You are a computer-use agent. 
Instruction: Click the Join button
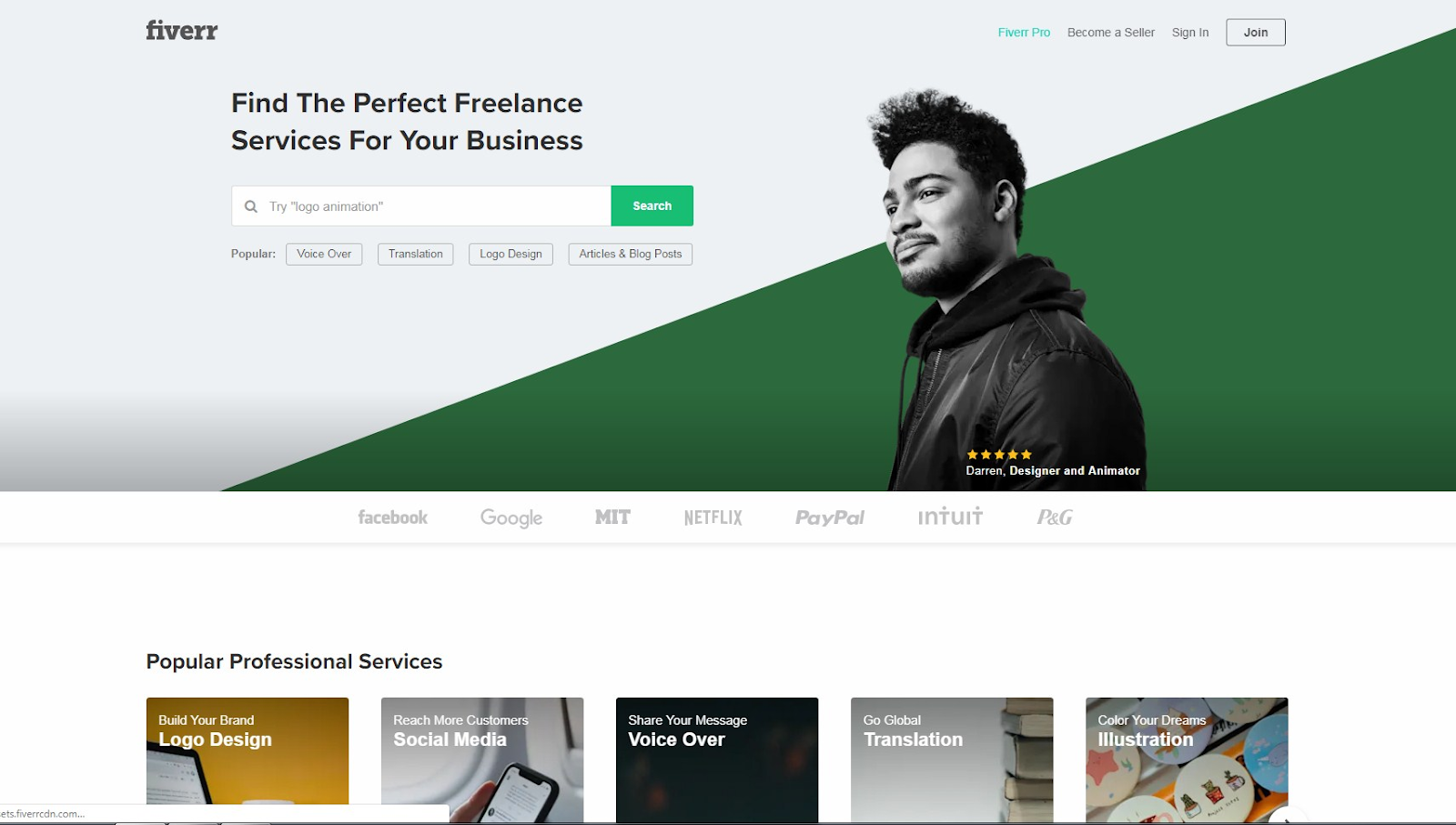pos(1256,33)
